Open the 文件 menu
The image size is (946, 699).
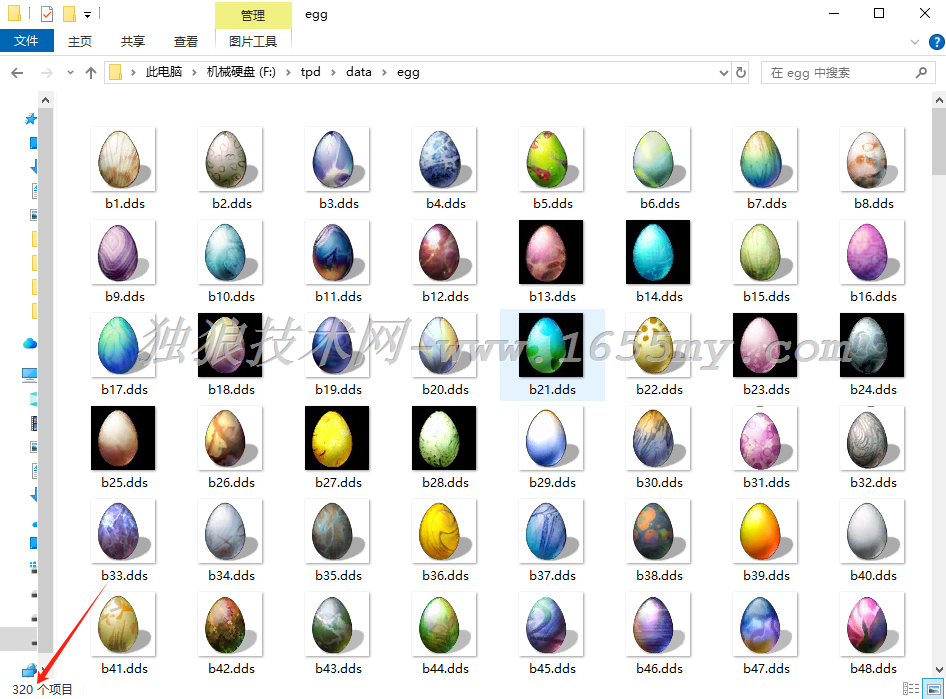tap(27, 41)
